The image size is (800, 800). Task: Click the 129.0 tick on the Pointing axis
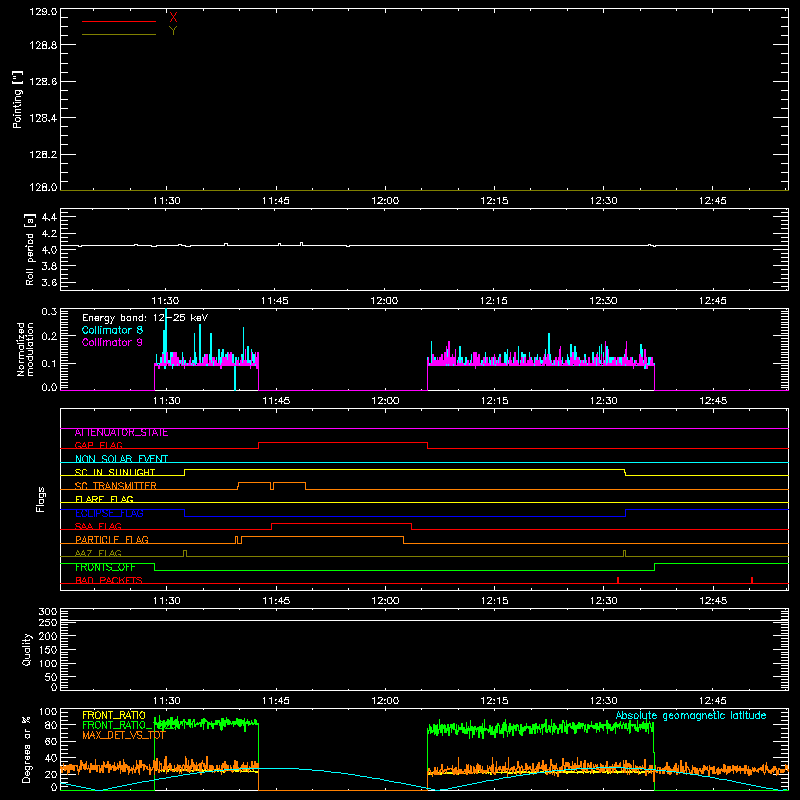43,12
